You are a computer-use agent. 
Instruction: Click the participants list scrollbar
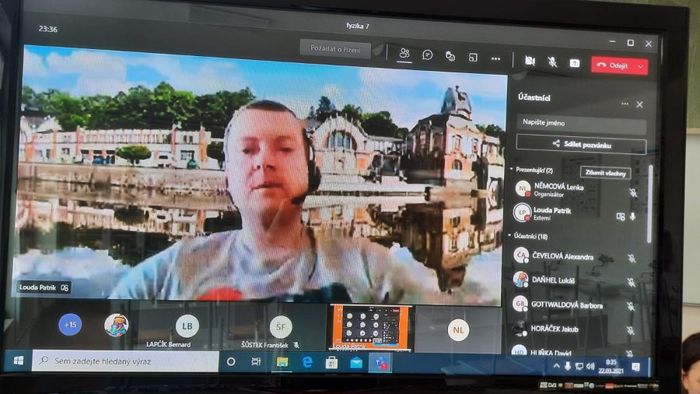click(x=650, y=204)
